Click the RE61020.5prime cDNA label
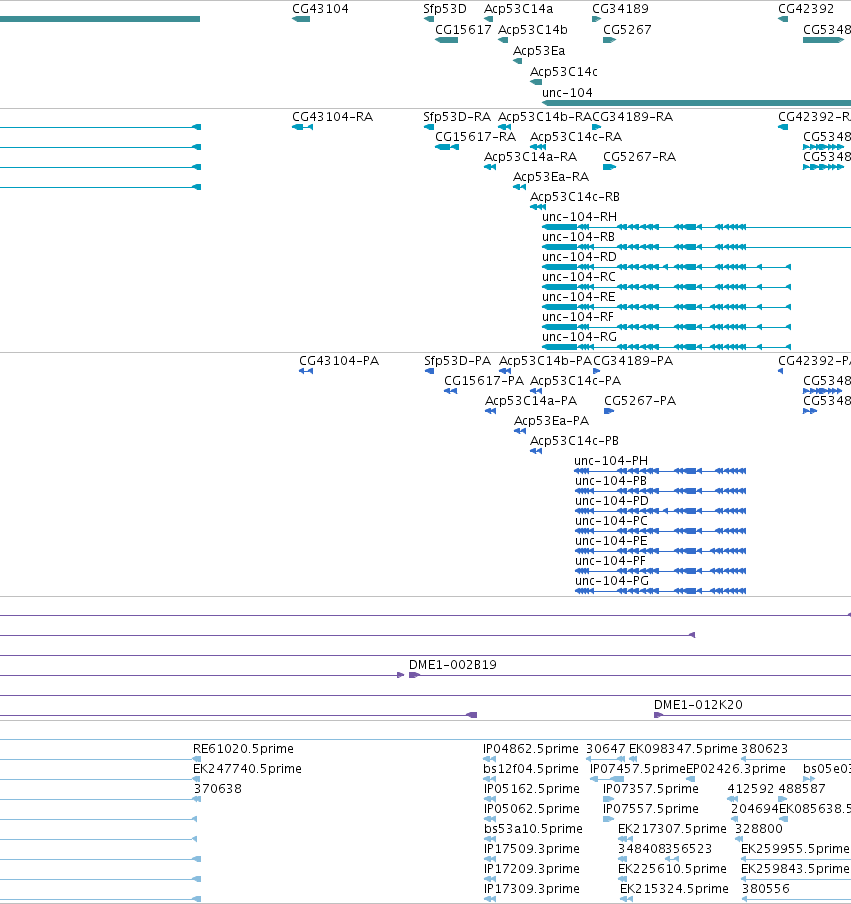The width and height of the screenshot is (851, 904). [243, 749]
